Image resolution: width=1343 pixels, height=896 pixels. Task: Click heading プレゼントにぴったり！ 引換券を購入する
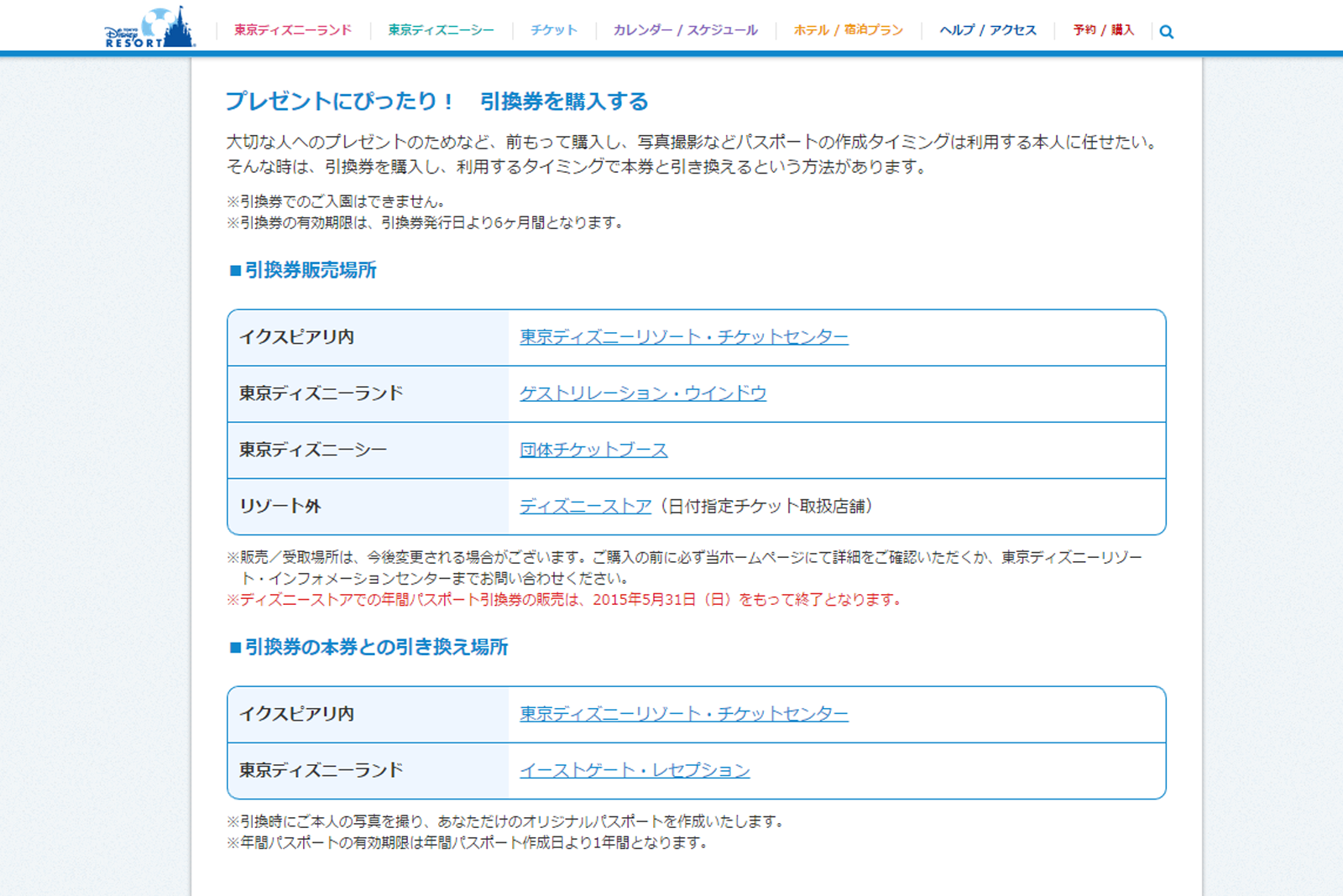point(436,102)
